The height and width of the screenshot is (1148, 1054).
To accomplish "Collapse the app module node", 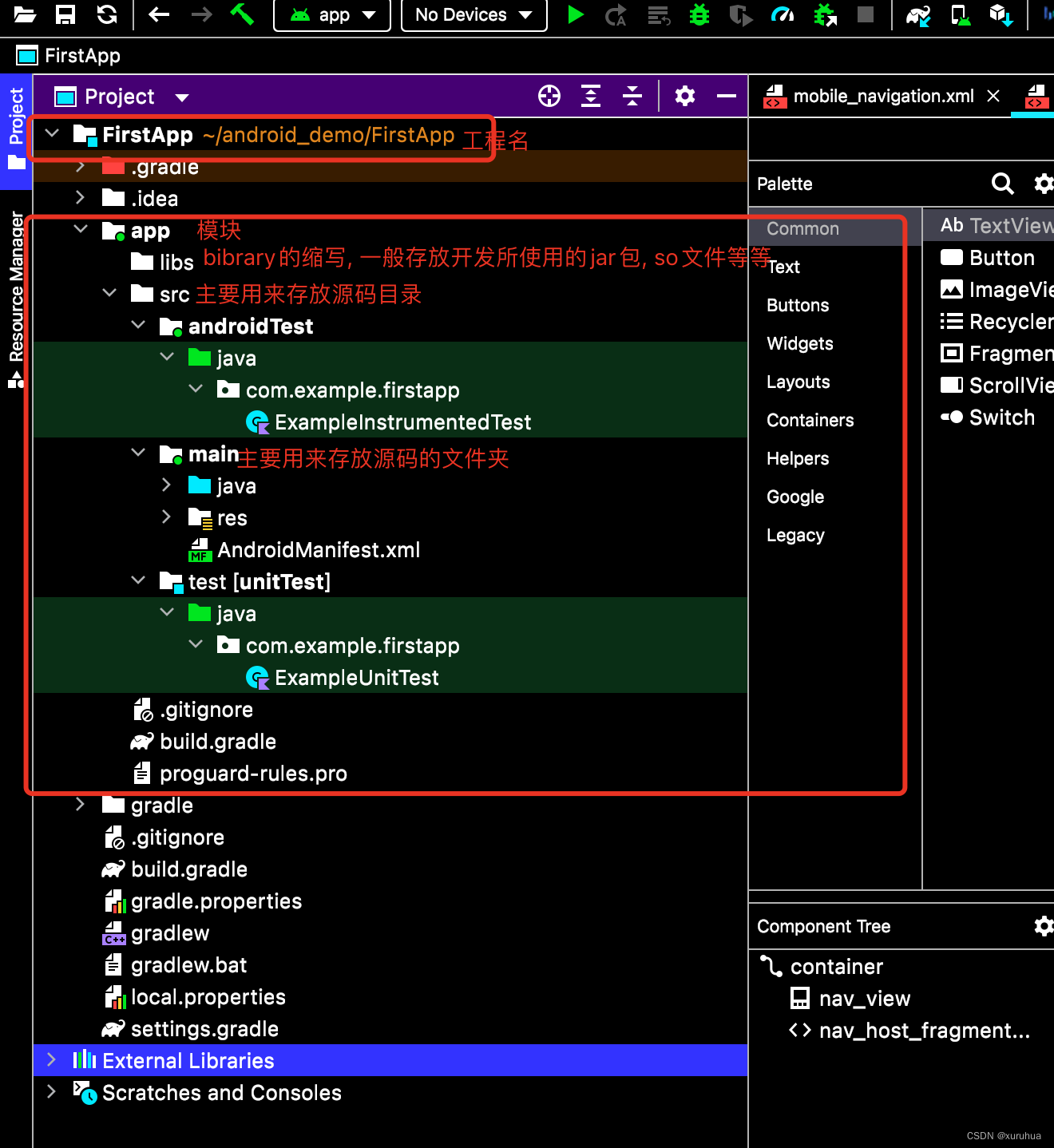I will pos(81,230).
